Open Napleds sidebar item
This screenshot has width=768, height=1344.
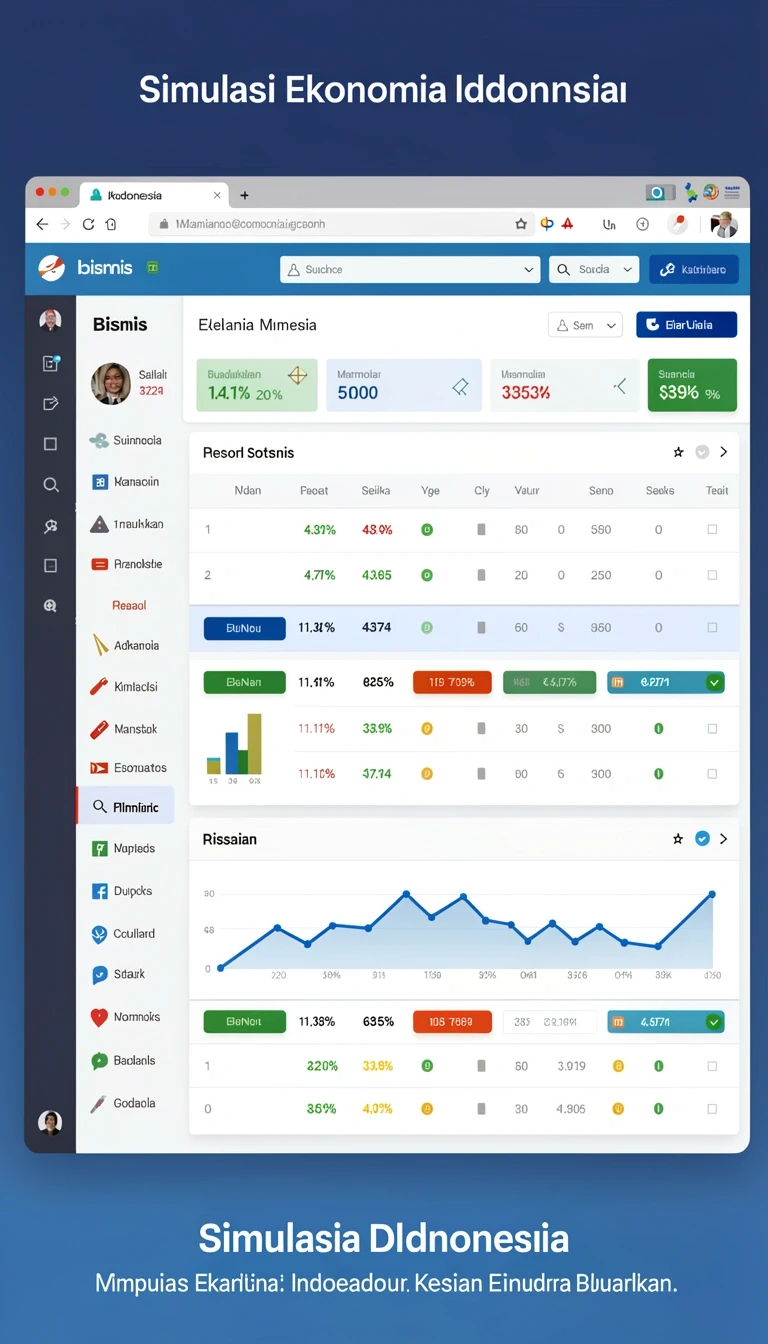[125, 848]
